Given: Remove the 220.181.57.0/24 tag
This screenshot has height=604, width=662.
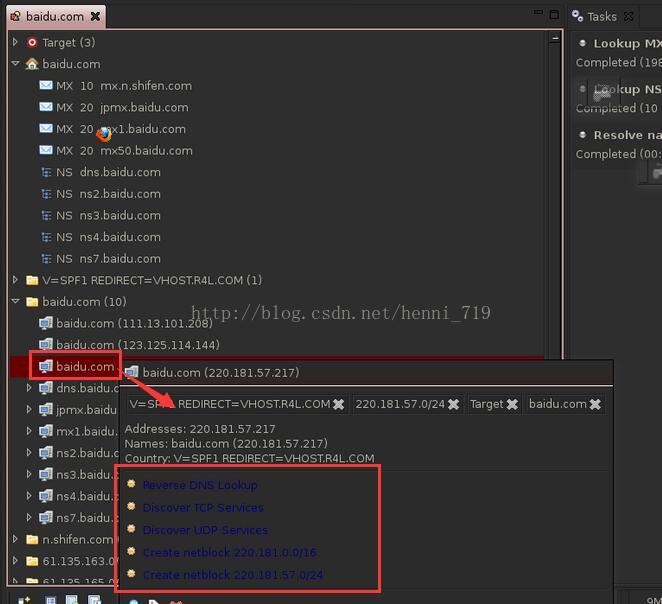Looking at the screenshot, I should pos(453,404).
